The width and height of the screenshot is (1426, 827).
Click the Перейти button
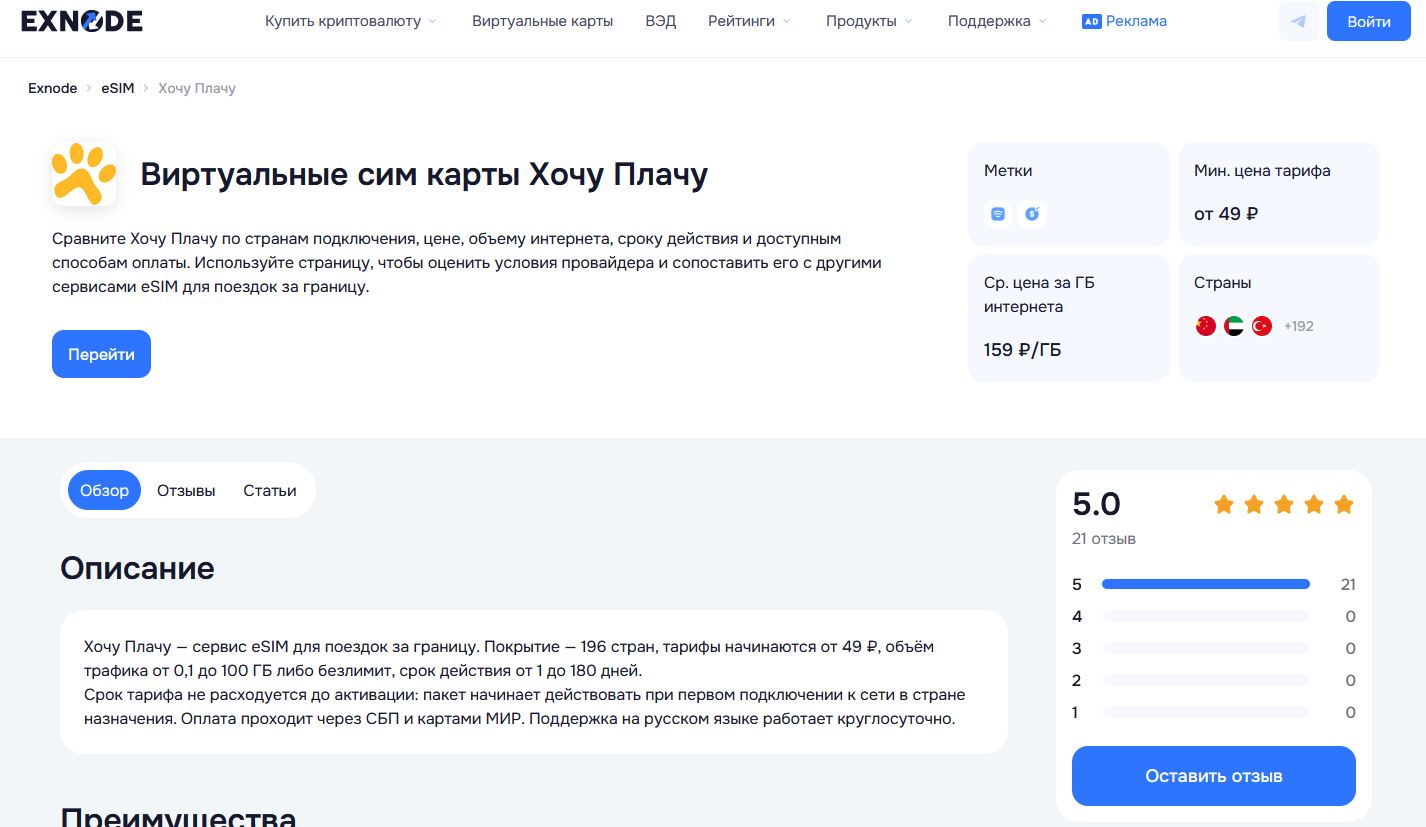(101, 354)
